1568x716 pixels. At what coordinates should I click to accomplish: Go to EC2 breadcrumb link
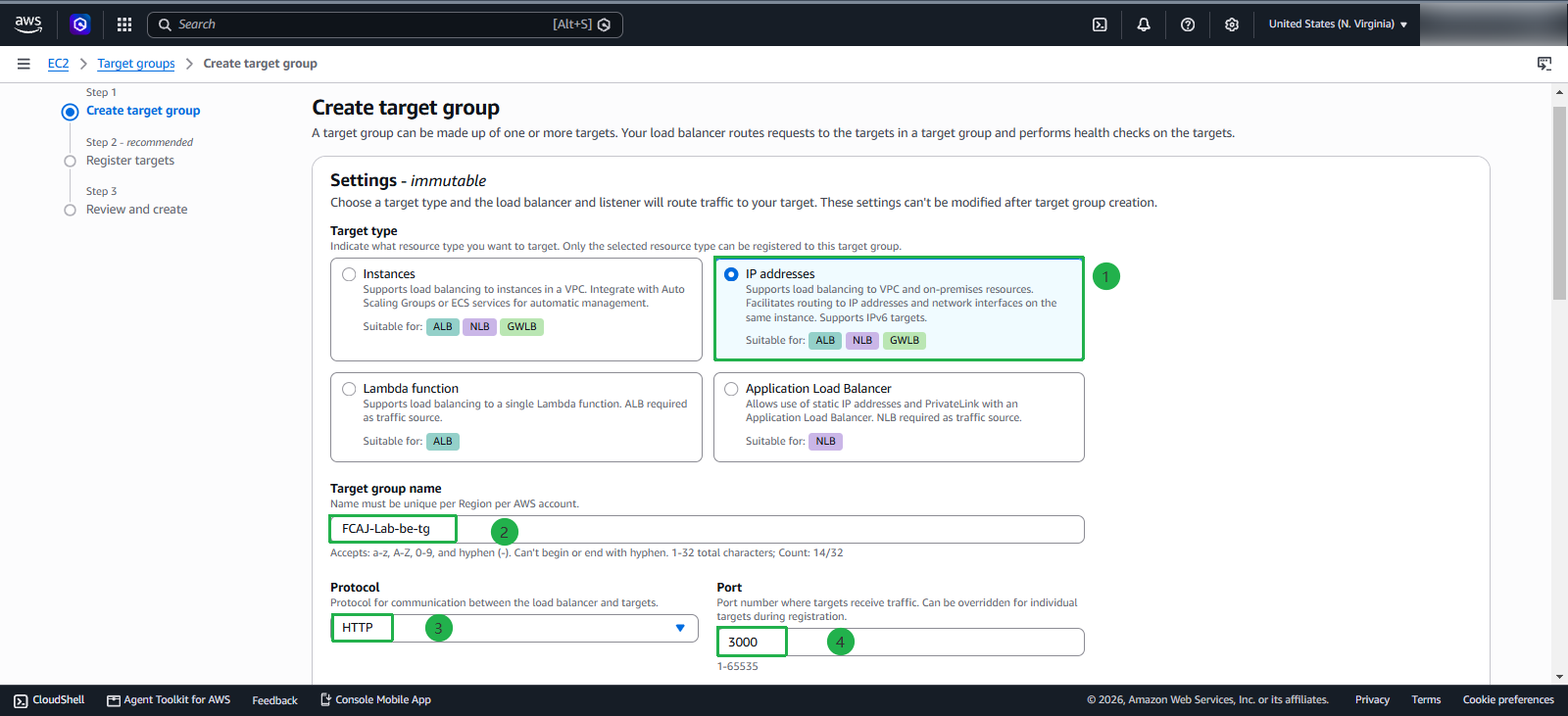tap(59, 64)
